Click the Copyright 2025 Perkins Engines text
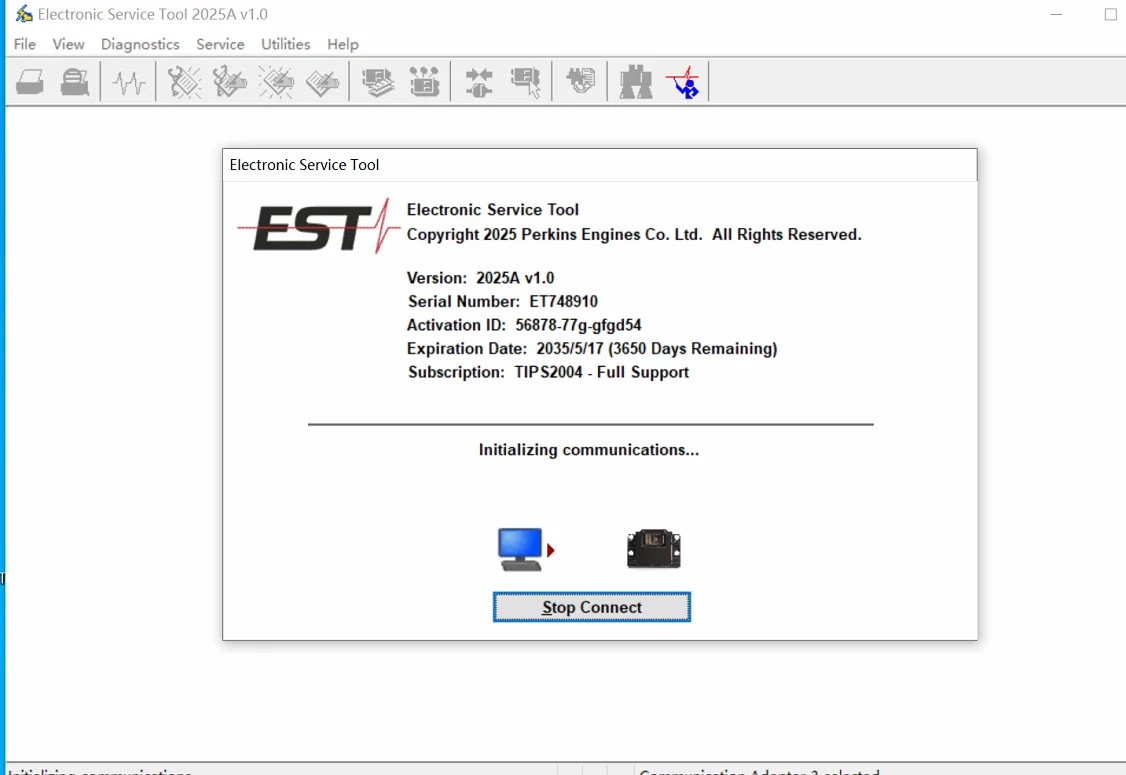Image resolution: width=1126 pixels, height=775 pixels. 634,235
